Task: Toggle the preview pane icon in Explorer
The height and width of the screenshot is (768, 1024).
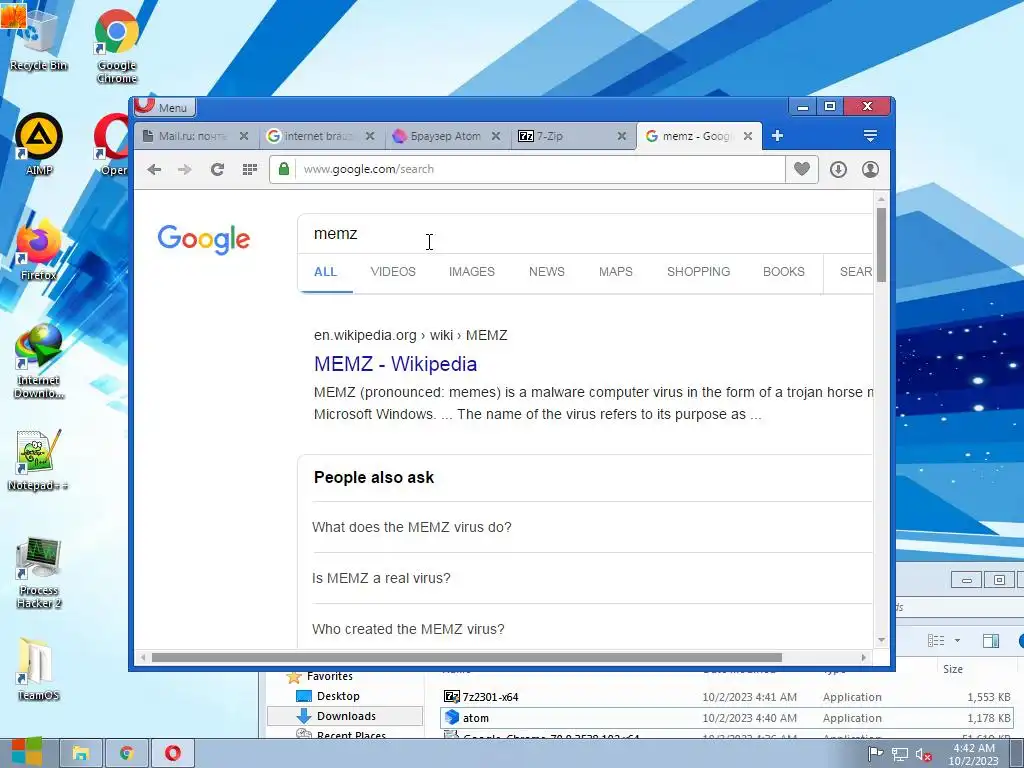Action: pos(991,641)
